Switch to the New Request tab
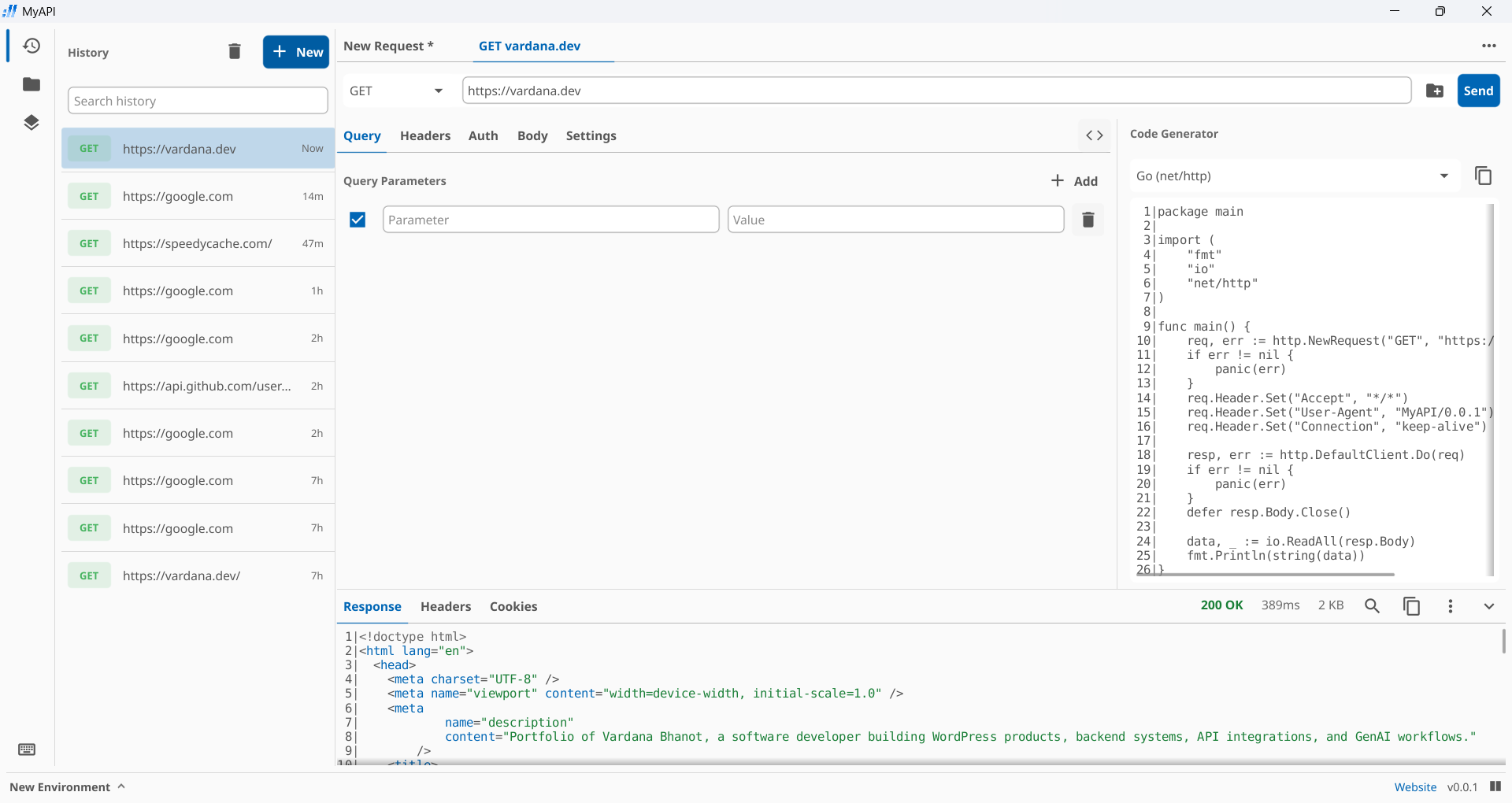Viewport: 1512px width, 803px height. tap(388, 46)
